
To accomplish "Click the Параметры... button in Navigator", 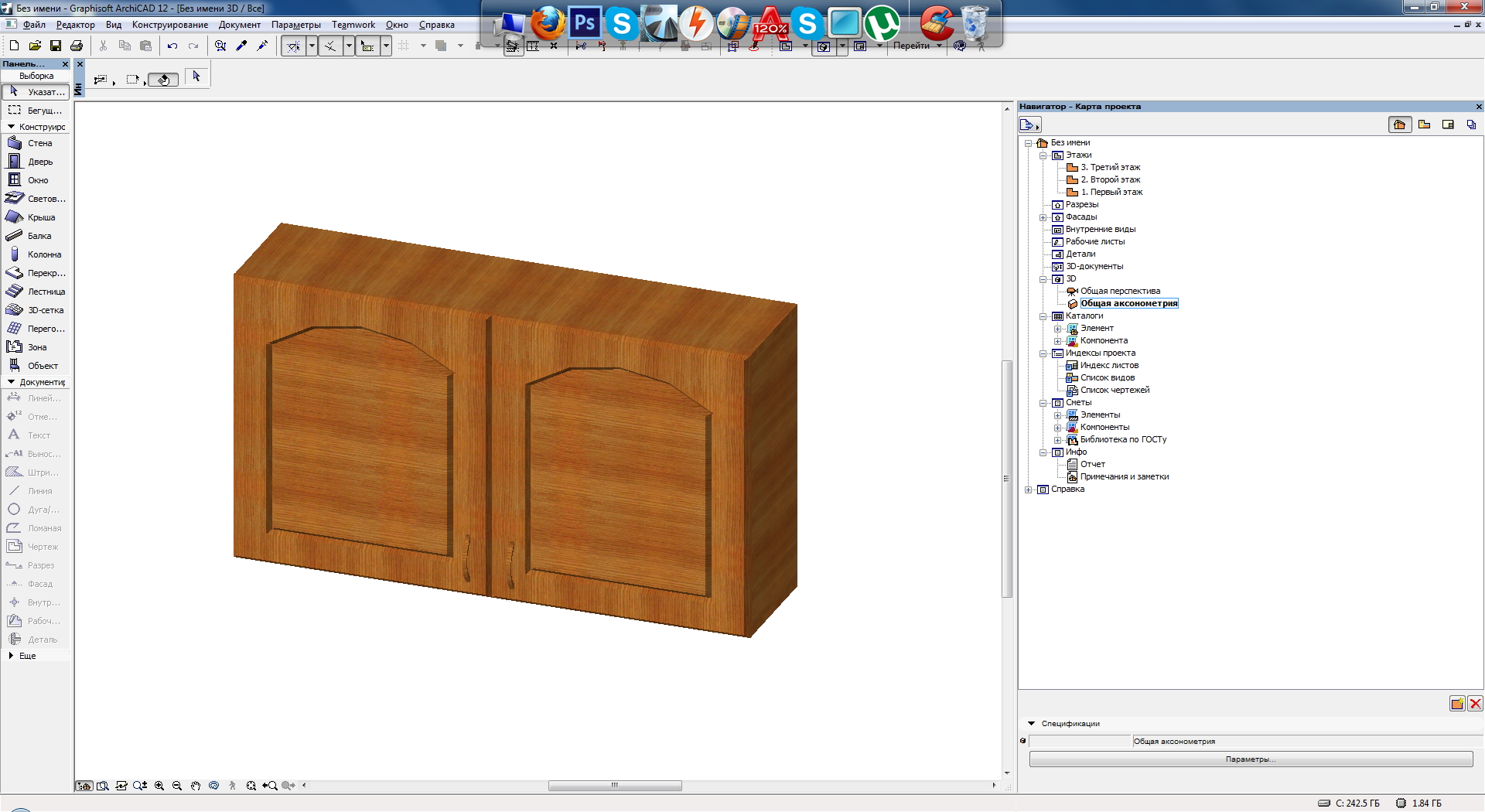I will pyautogui.click(x=1250, y=759).
